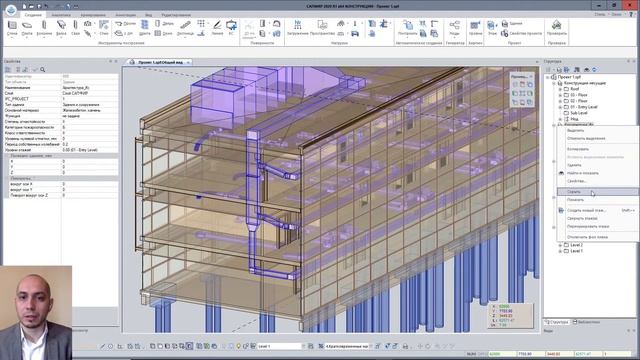Click the binoculars icon in structure toolbar
This screenshot has width=640, height=360.
[586, 69]
